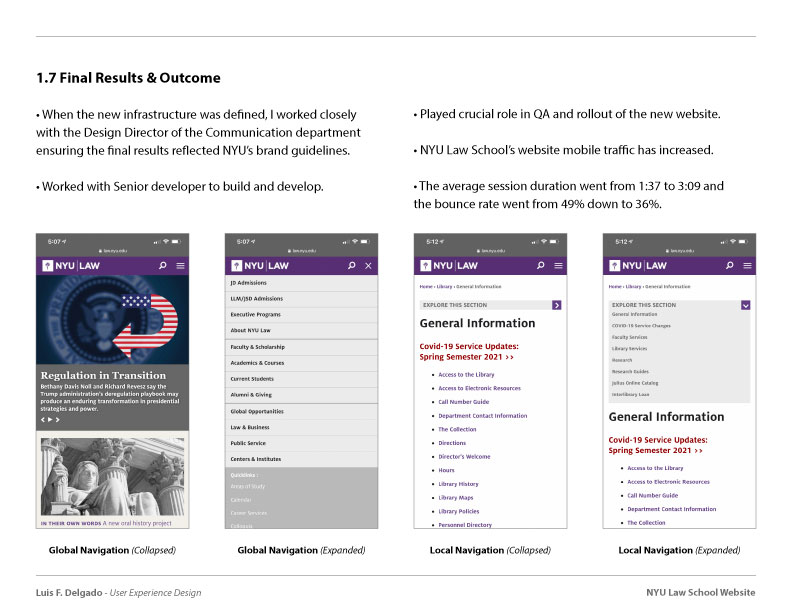The height and width of the screenshot is (612, 792).
Task: Open hamburger menu in Global Navigation Collapsed phone
Action: pos(180,266)
